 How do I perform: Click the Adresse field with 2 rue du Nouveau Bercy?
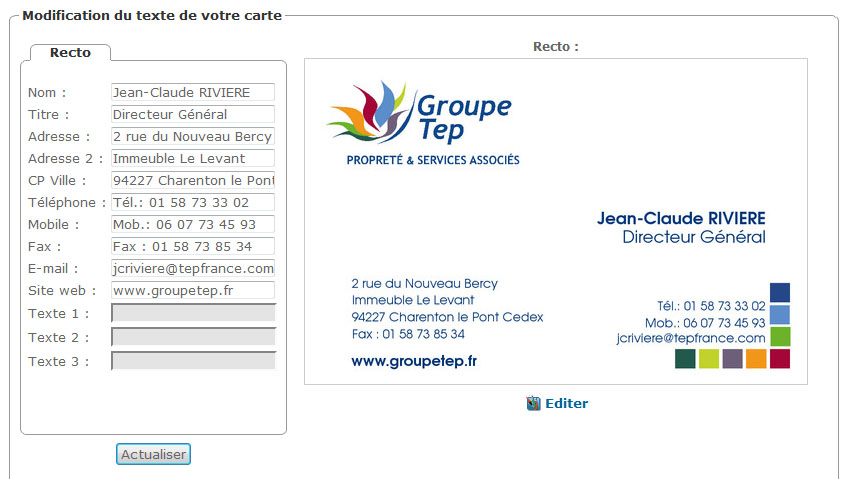coord(193,136)
